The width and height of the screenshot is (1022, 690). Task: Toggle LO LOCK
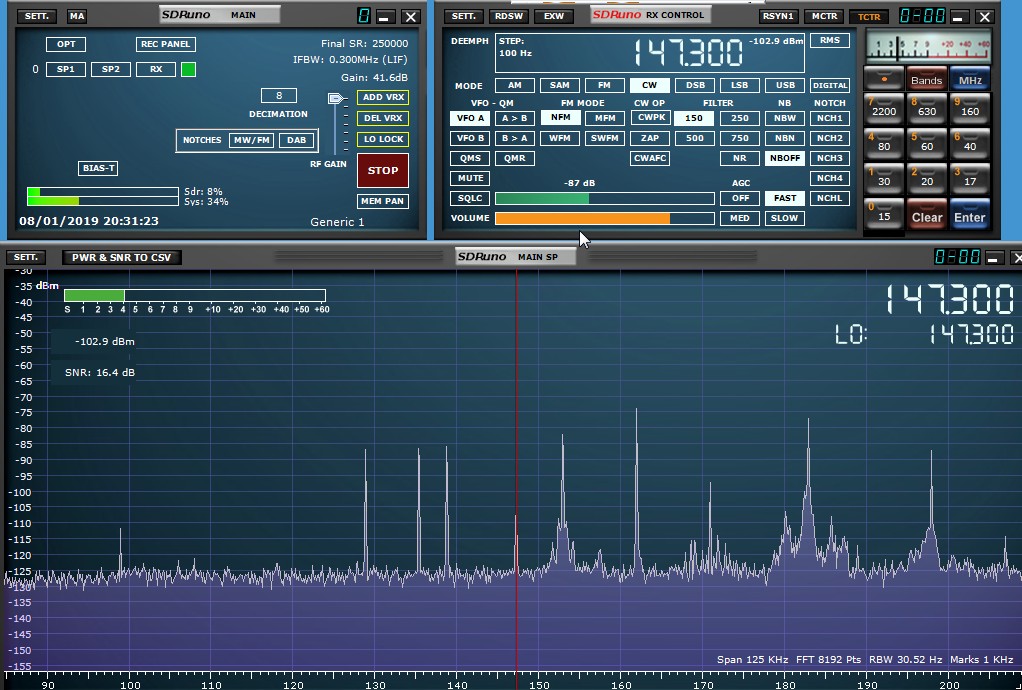[383, 139]
